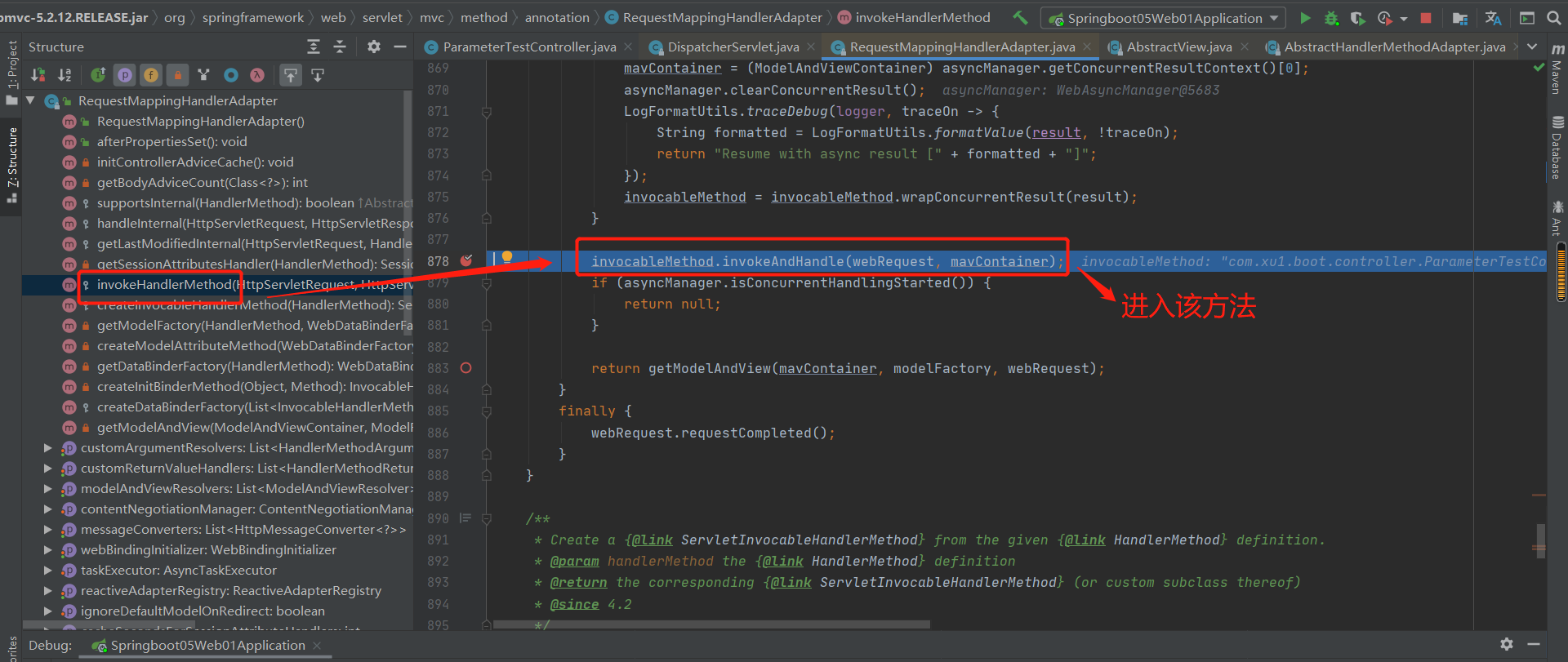This screenshot has width=1568, height=662.
Task: Toggle Show Fields filter
Action: (x=151, y=75)
